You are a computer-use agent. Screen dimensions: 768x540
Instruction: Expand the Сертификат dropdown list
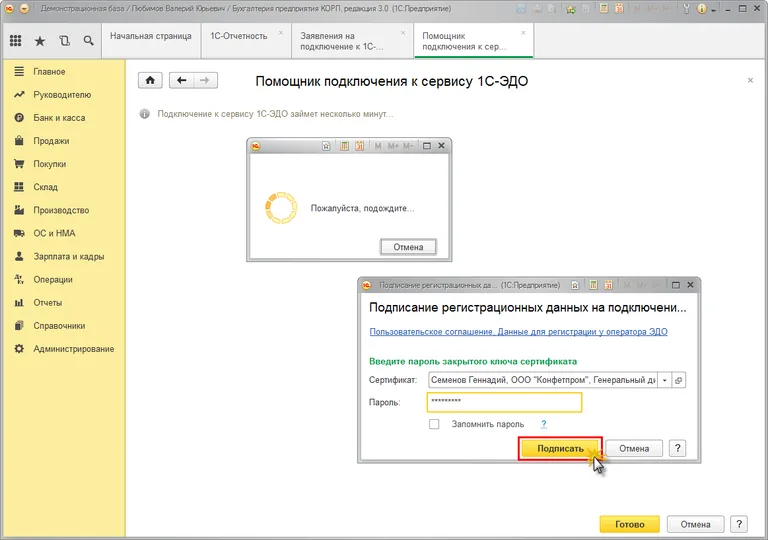pos(663,380)
